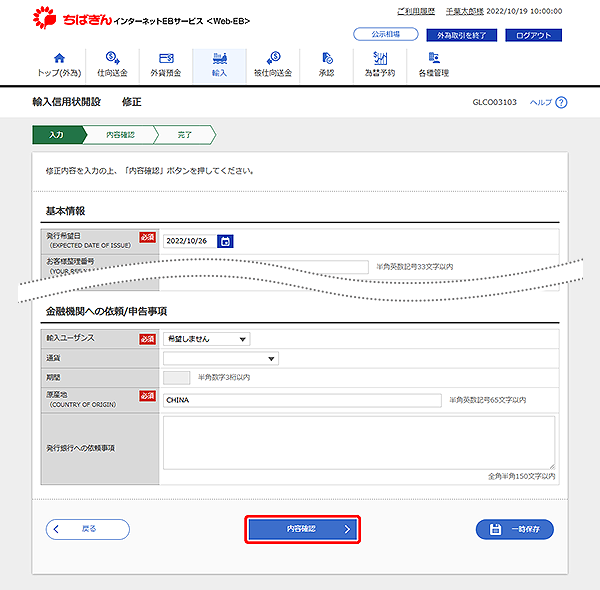Click the help question mark icon

(x=561, y=102)
